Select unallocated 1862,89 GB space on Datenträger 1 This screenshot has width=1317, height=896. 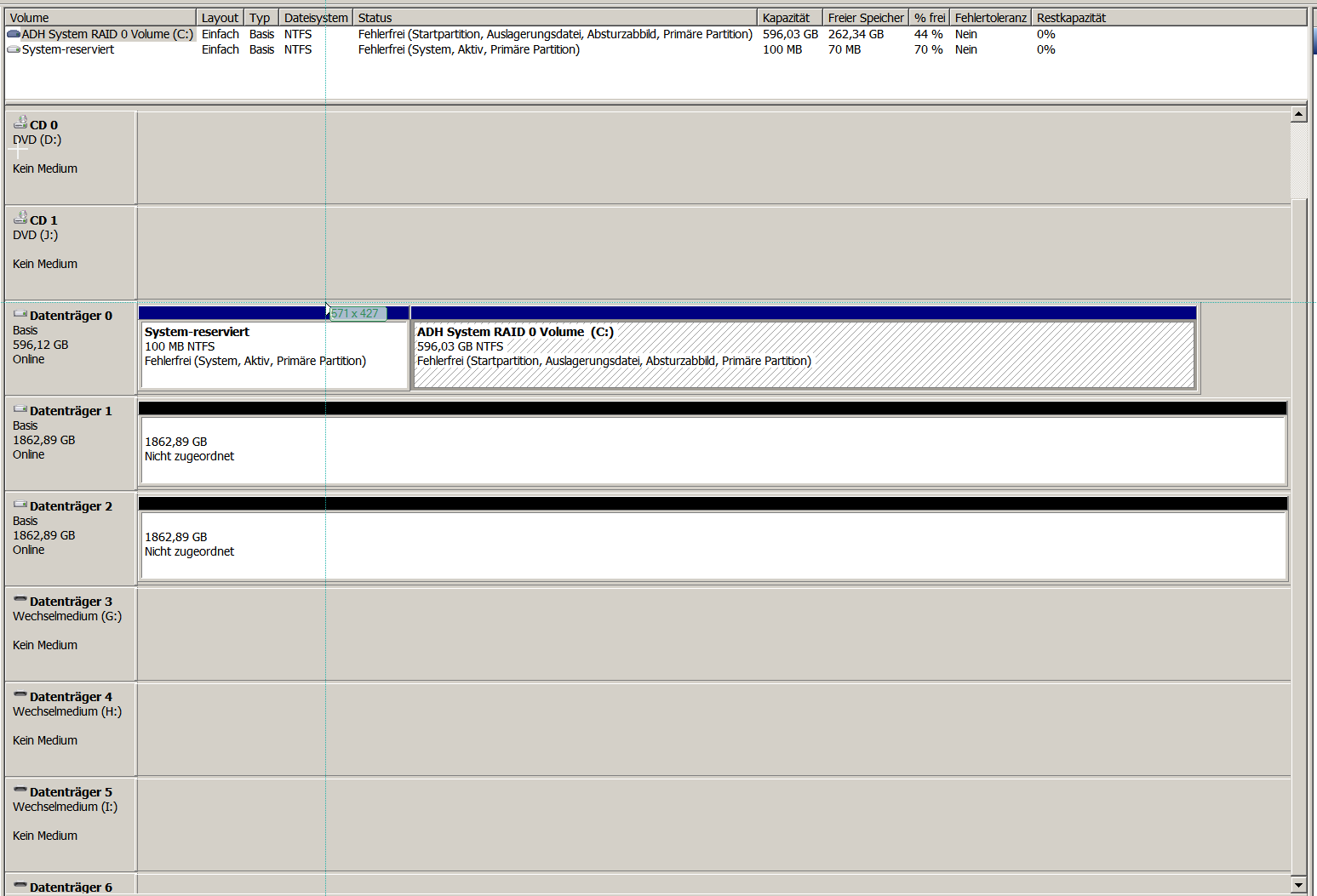pos(713,443)
